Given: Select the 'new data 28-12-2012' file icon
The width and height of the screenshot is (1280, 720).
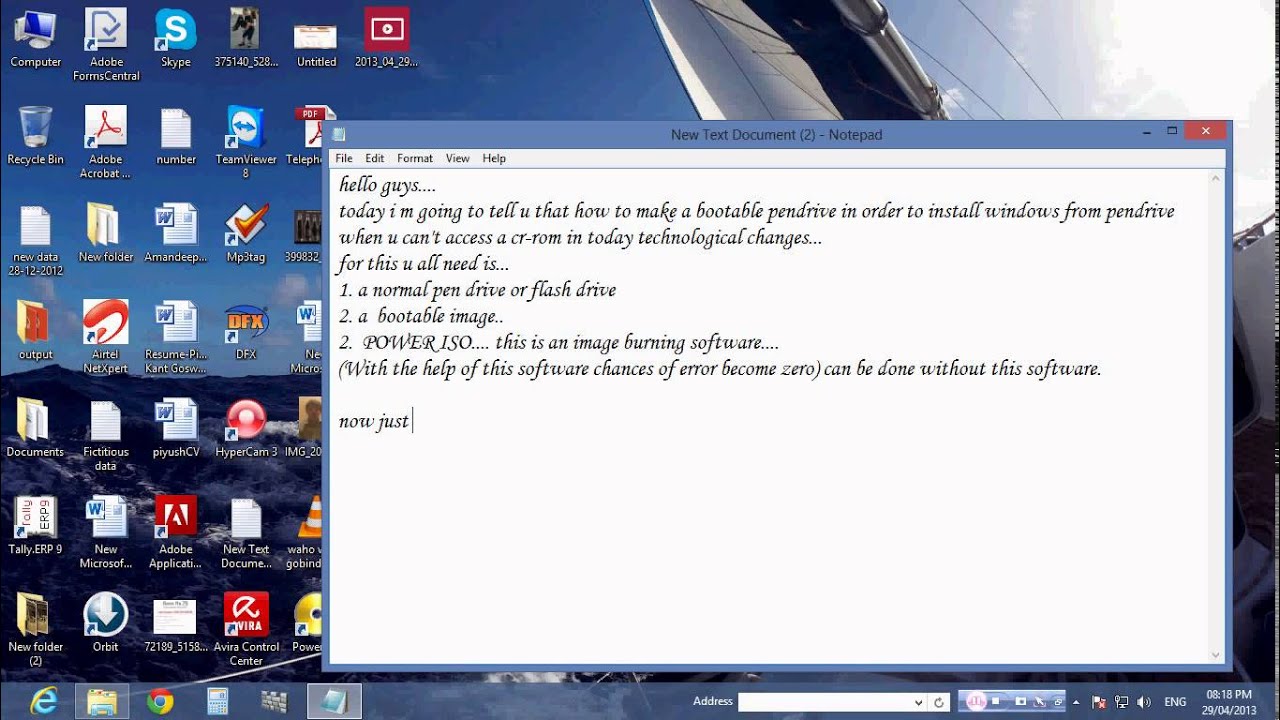Looking at the screenshot, I should pyautogui.click(x=36, y=241).
